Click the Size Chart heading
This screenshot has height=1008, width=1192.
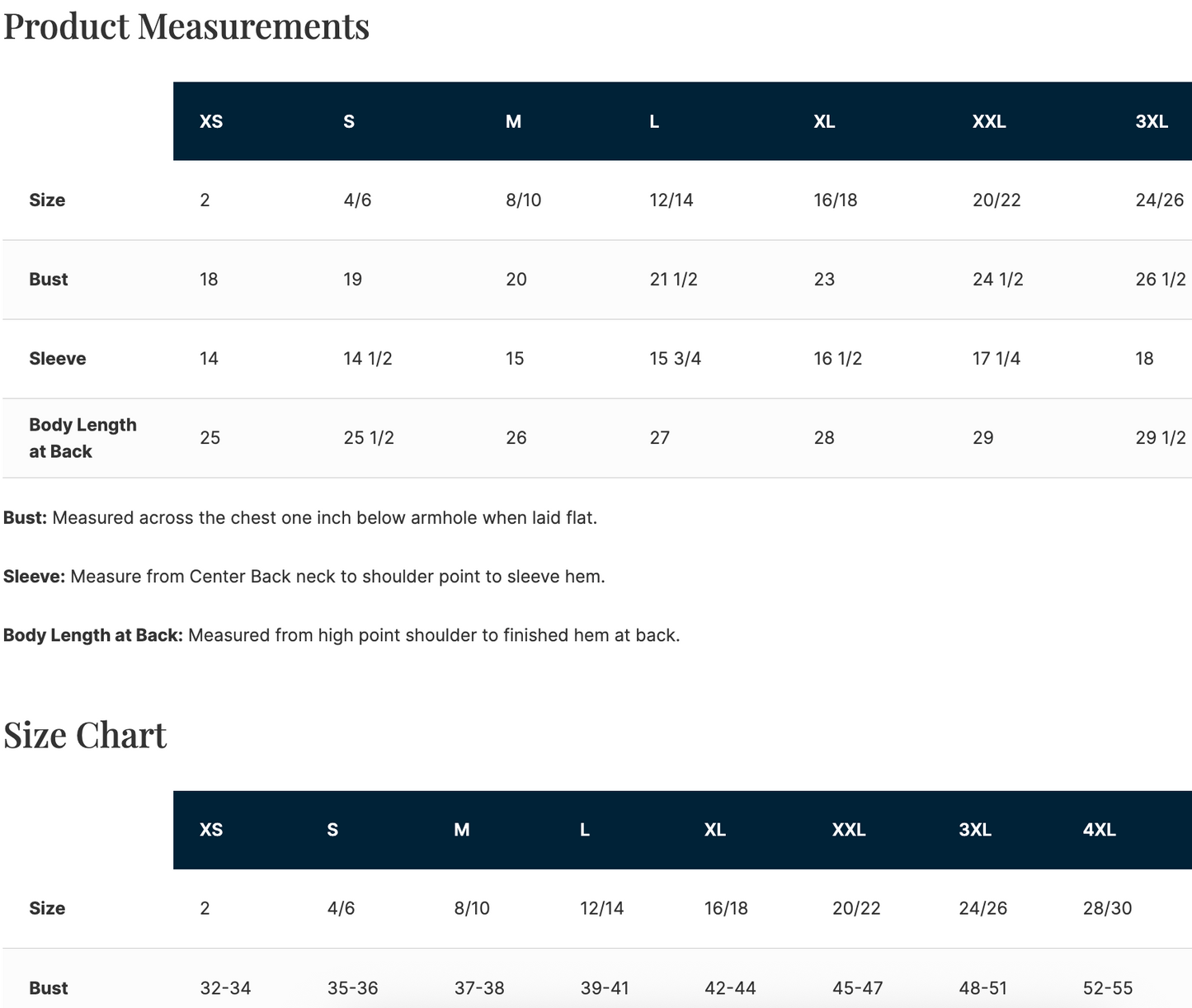pos(85,735)
